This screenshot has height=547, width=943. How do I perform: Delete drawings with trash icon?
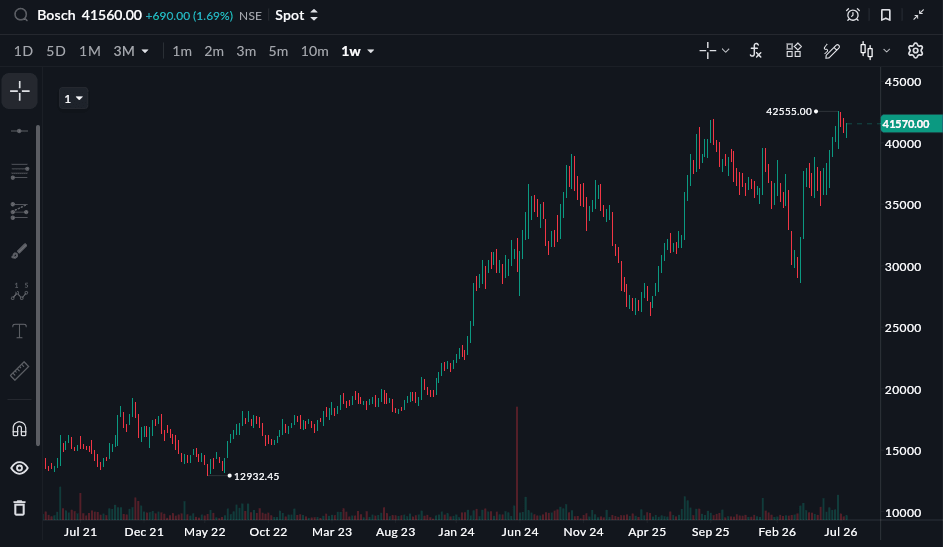[19, 508]
